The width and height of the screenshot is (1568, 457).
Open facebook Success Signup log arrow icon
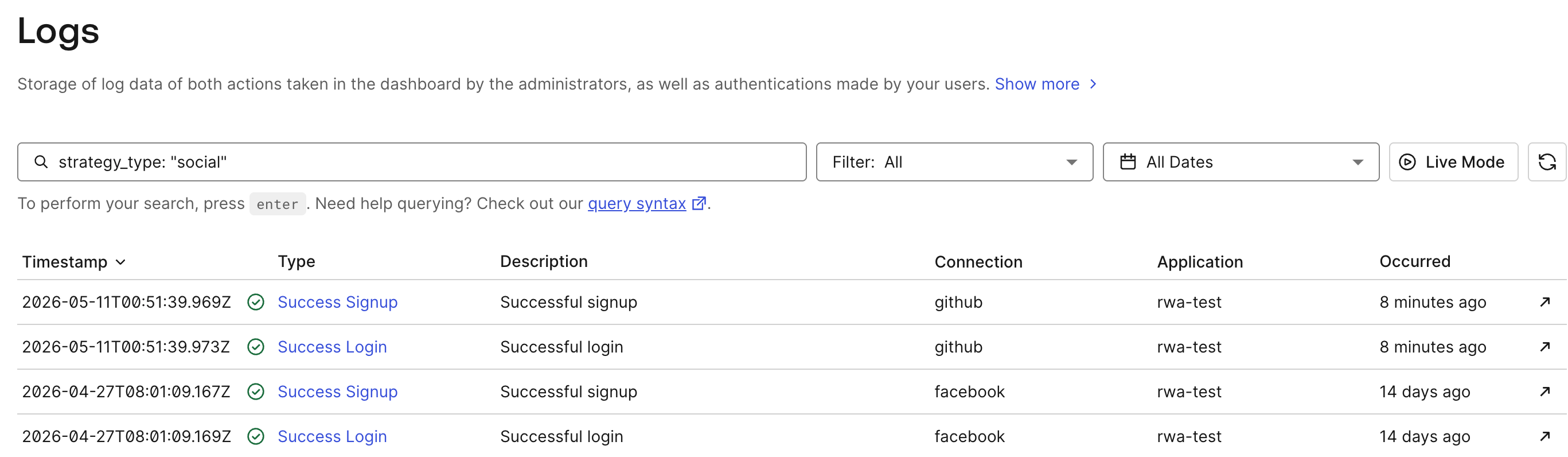(x=1545, y=392)
